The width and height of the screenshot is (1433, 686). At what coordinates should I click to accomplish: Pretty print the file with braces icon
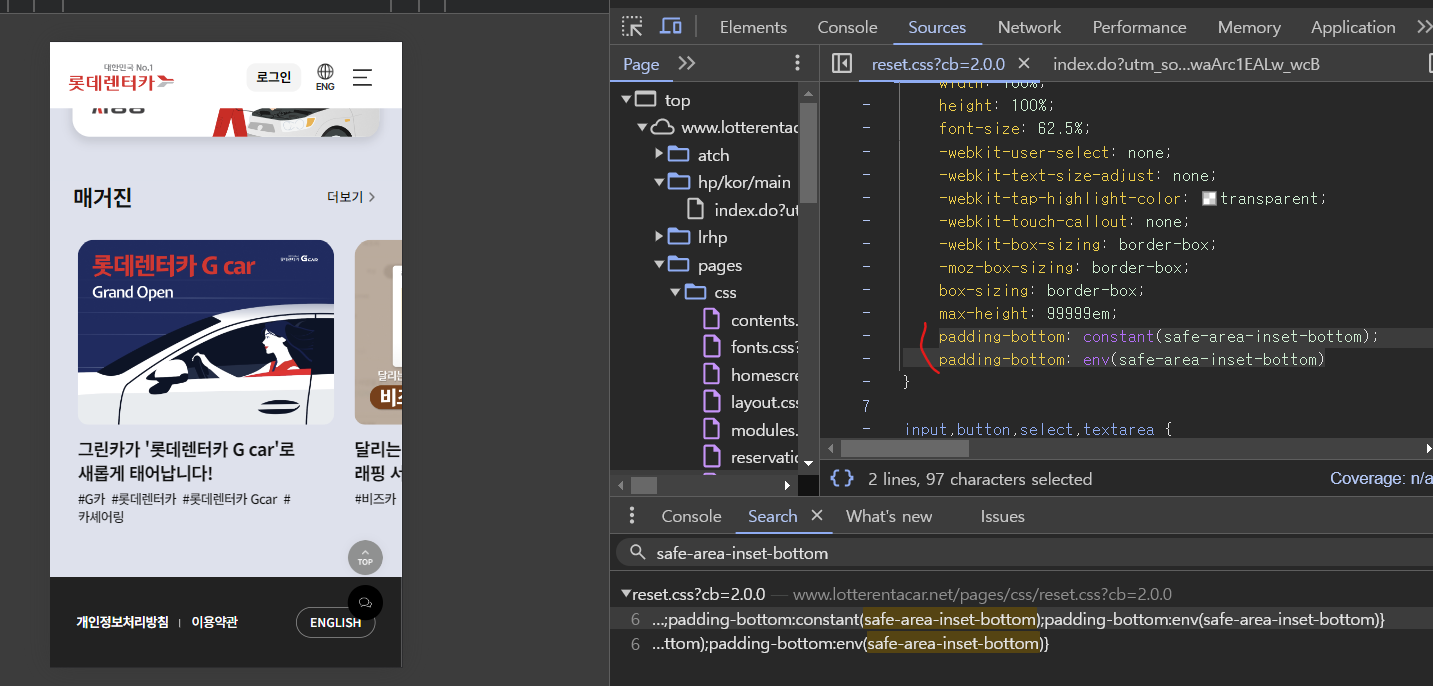coord(842,479)
